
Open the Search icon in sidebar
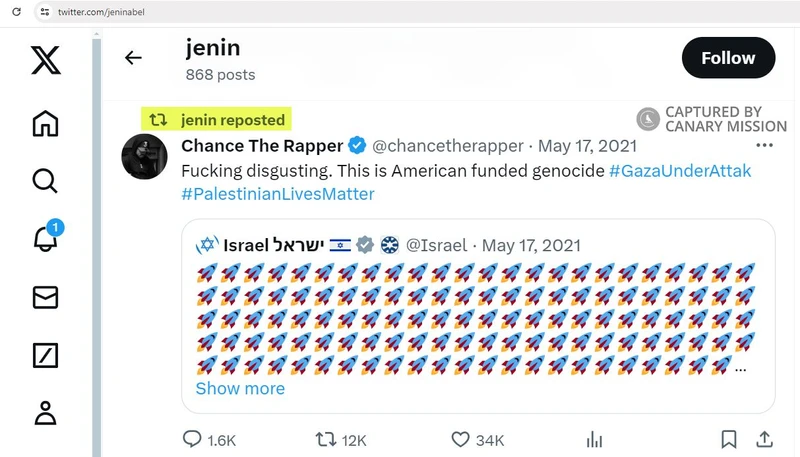coord(45,181)
